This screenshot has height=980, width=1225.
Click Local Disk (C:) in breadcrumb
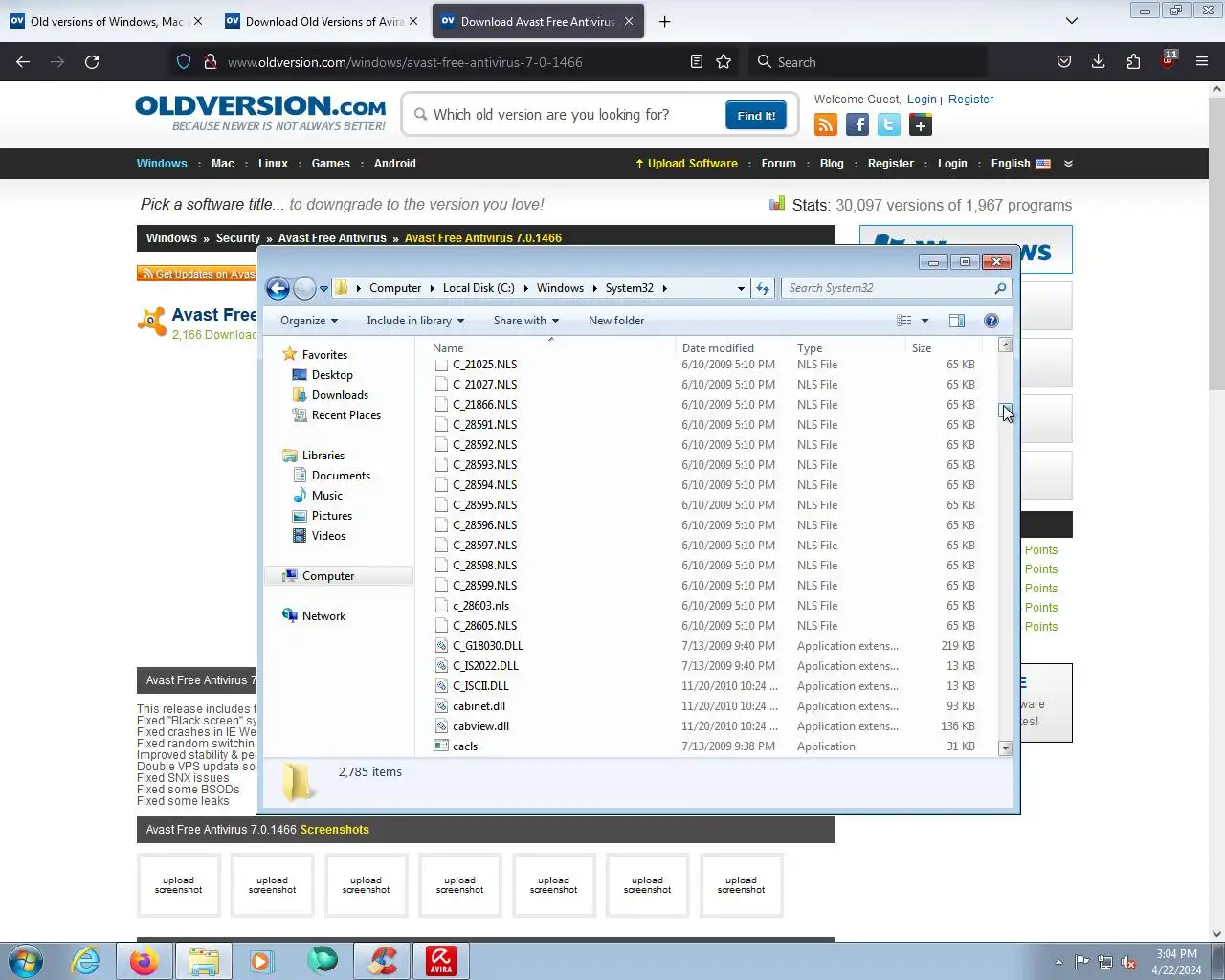(479, 288)
